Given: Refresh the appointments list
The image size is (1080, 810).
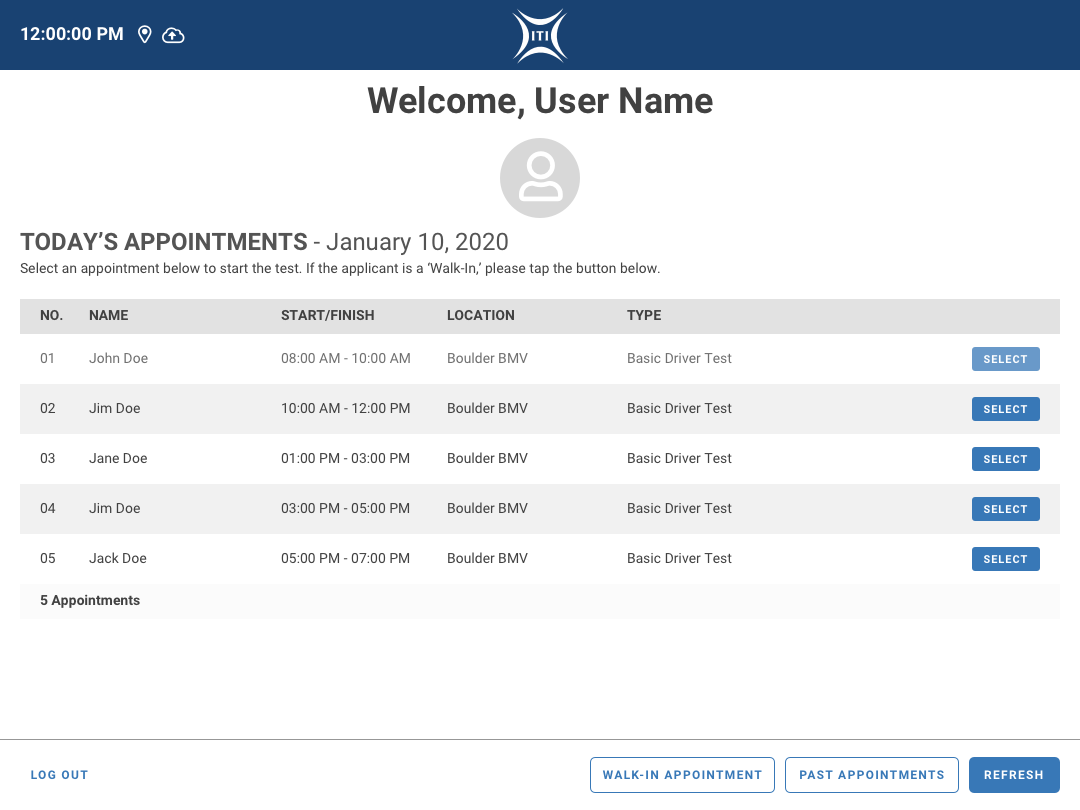Looking at the screenshot, I should pos(1013,775).
